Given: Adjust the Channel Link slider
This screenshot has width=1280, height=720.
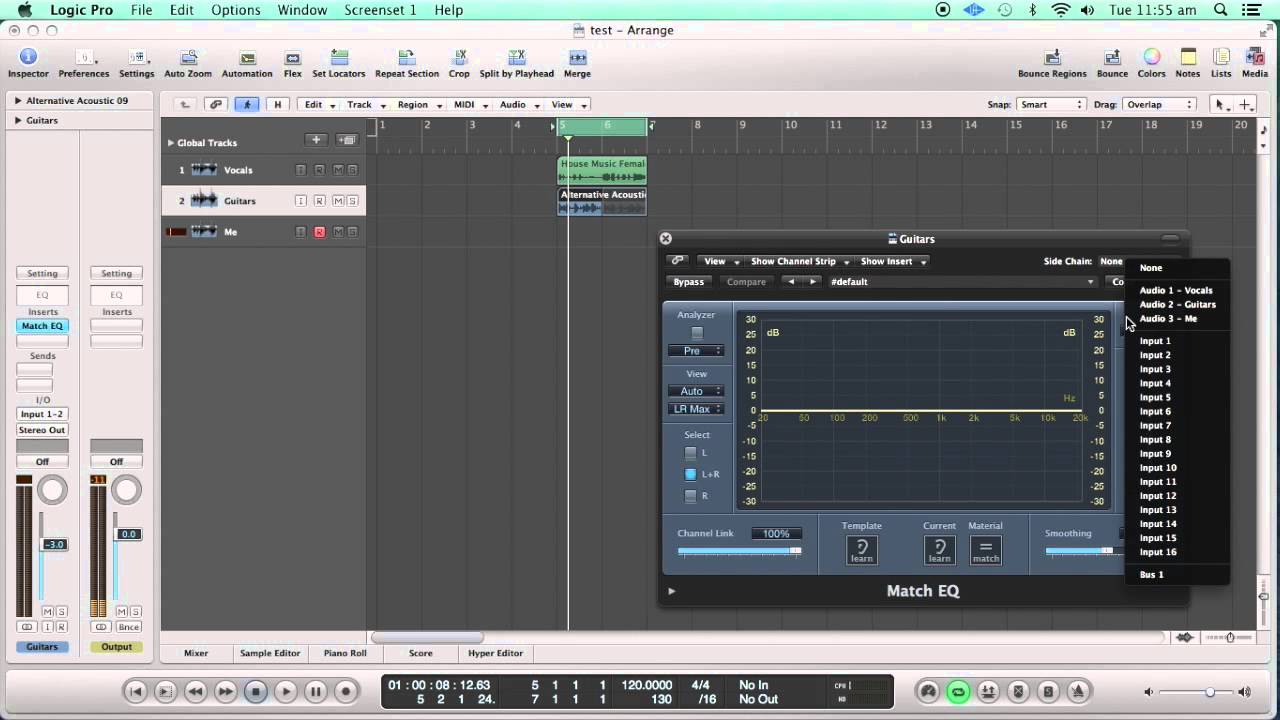Looking at the screenshot, I should (740, 551).
